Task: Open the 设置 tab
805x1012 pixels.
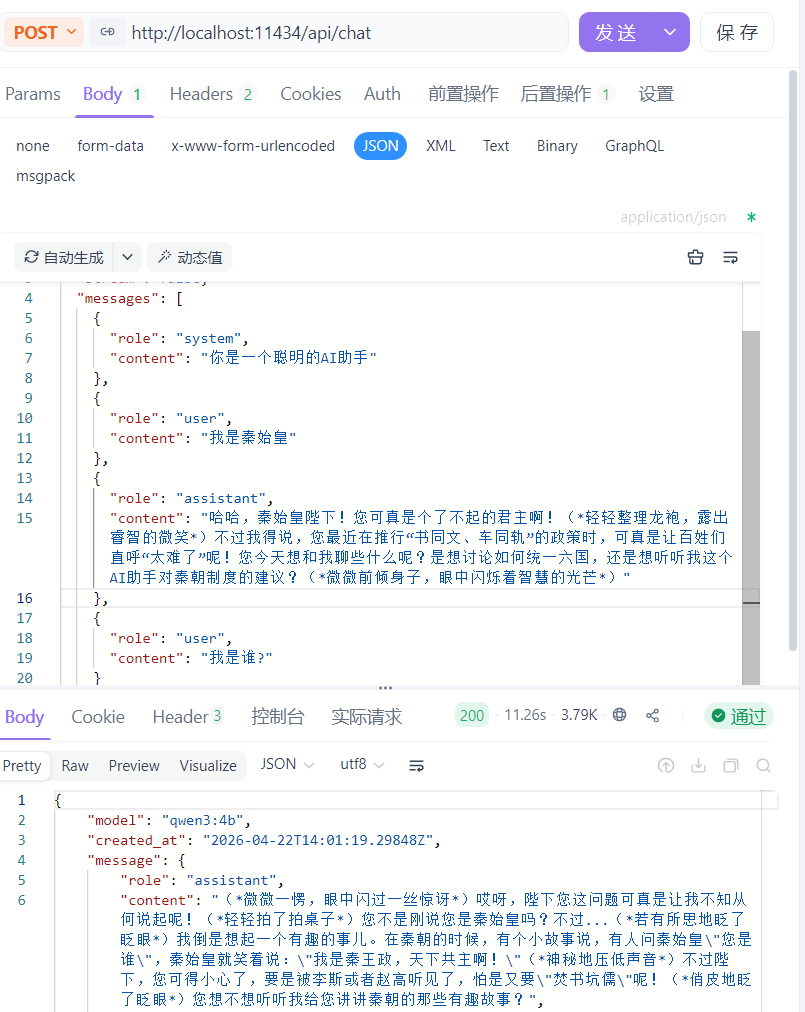Action: [656, 94]
